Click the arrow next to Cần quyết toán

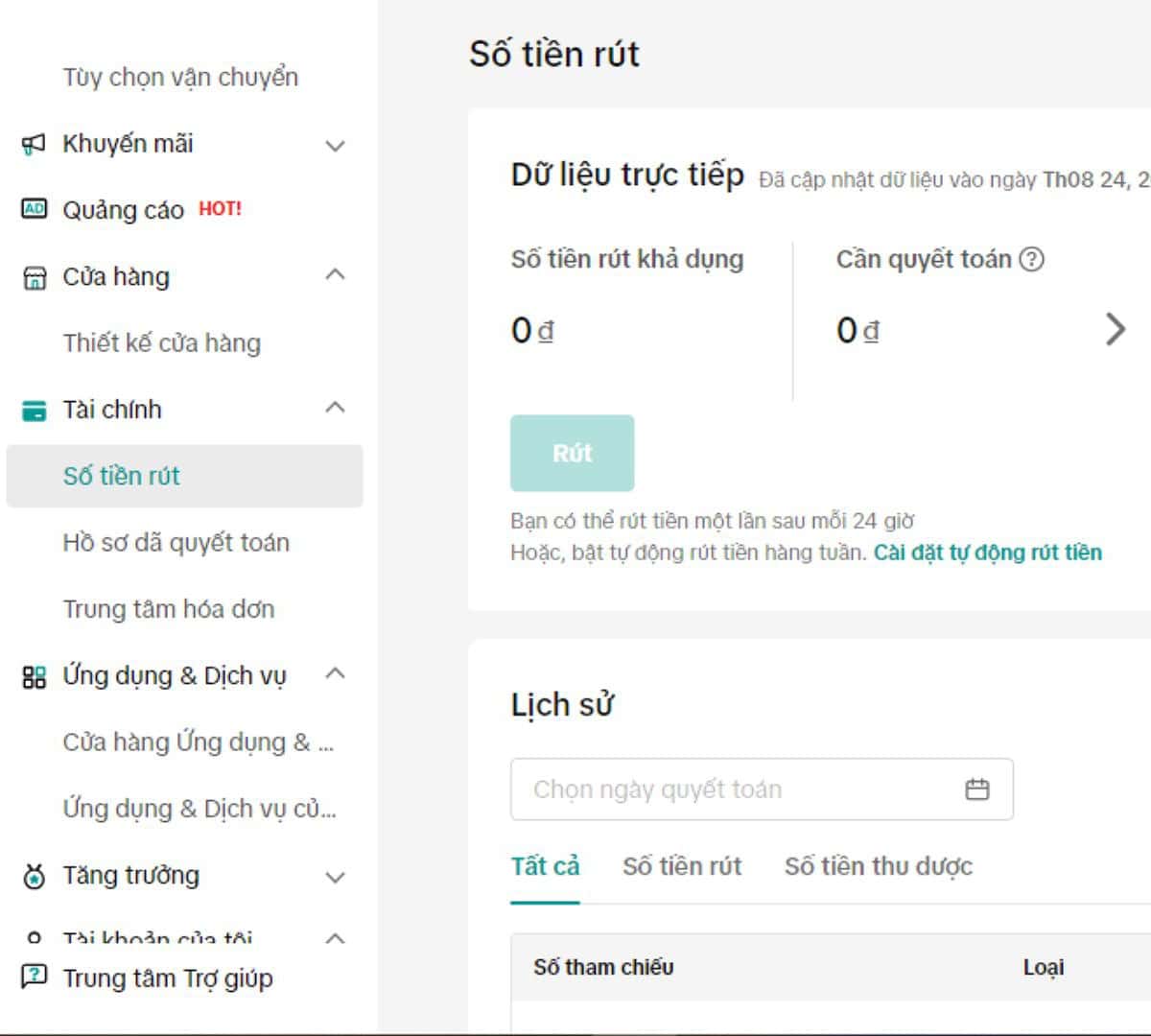click(x=1115, y=329)
